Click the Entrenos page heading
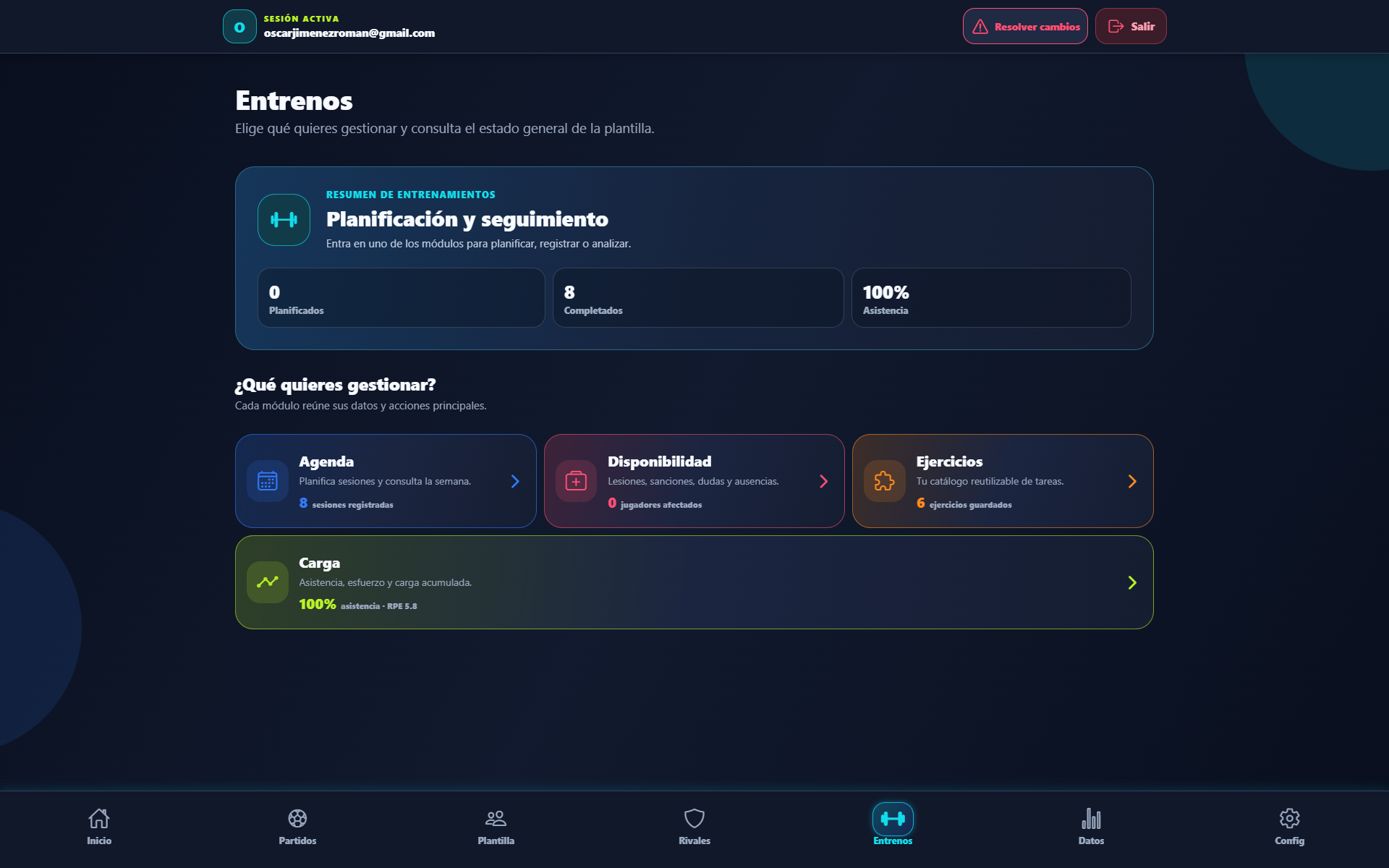 pyautogui.click(x=294, y=101)
